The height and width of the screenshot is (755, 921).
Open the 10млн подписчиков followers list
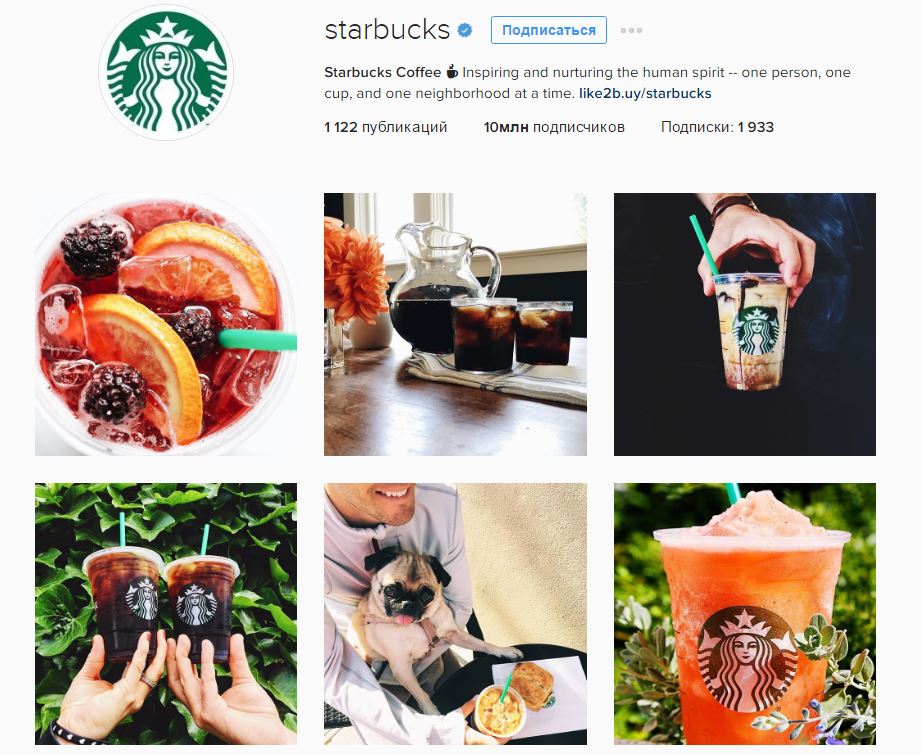[554, 127]
